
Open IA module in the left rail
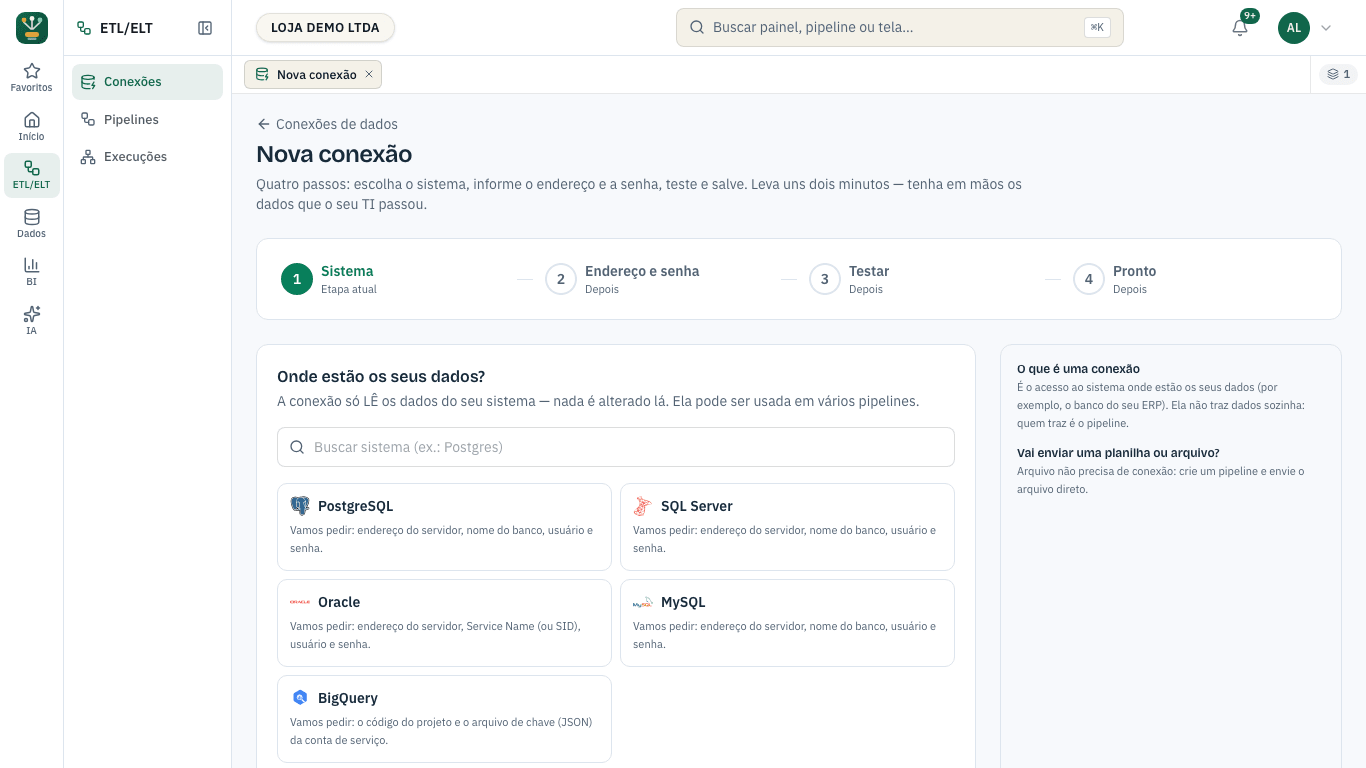point(32,320)
